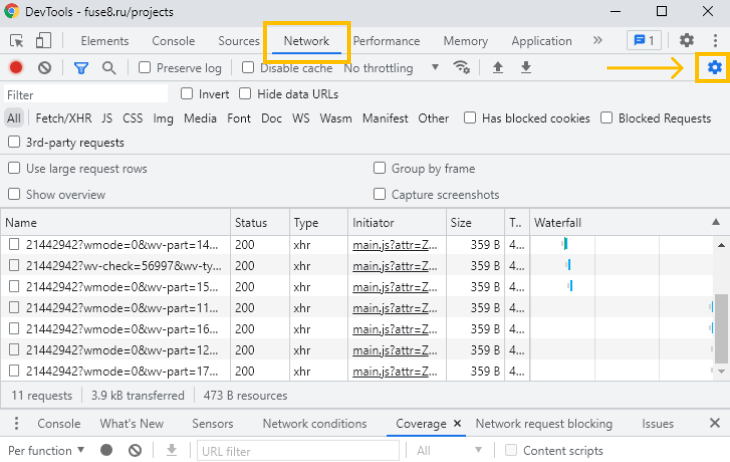Click the Export HAR download icon
Image resolution: width=730 pixels, height=462 pixels.
pyautogui.click(x=525, y=68)
